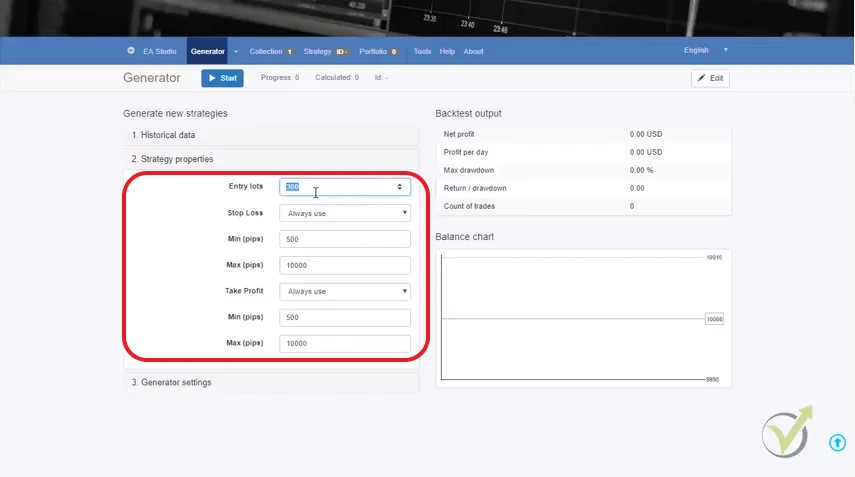The image size is (855, 477).
Task: Click the green checkmark logo
Action: click(785, 433)
